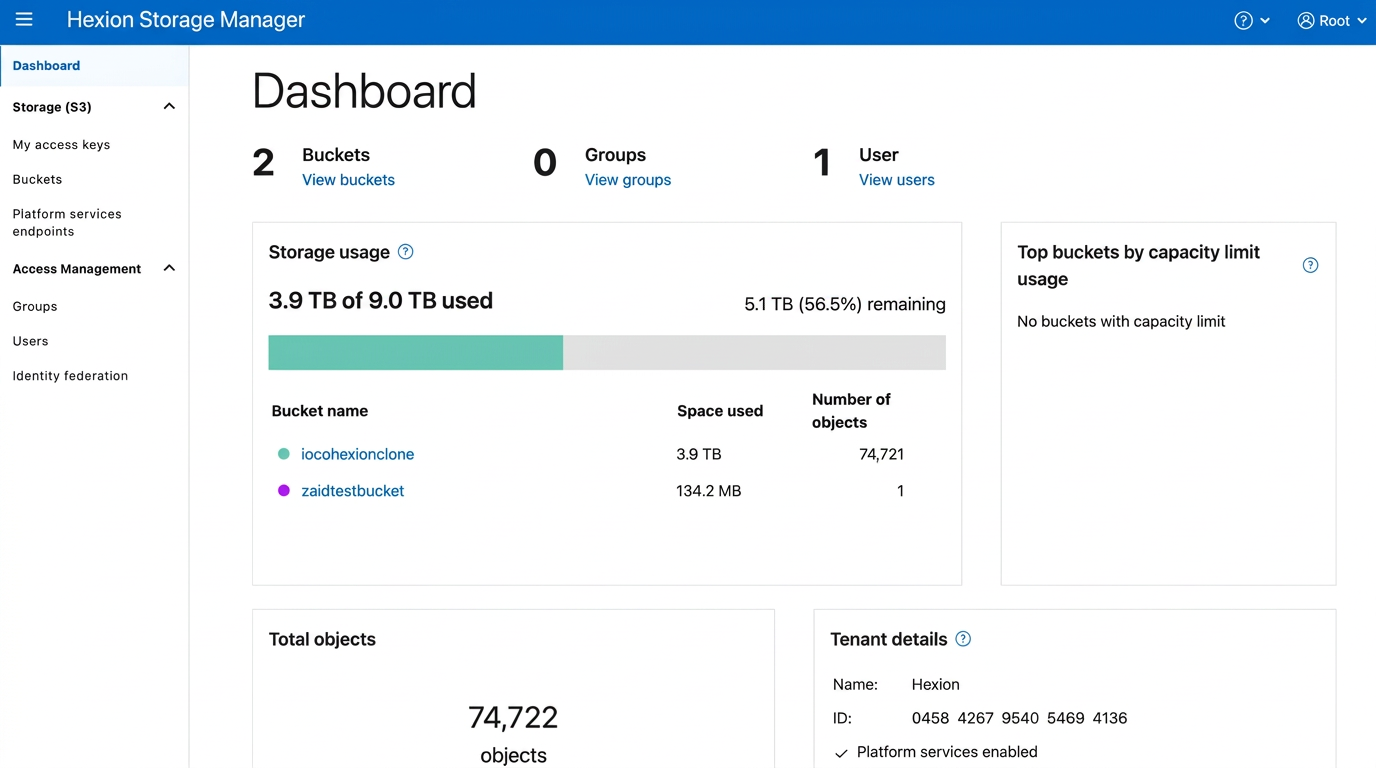
Task: Click the 3.9 TB space used value
Action: (699, 454)
